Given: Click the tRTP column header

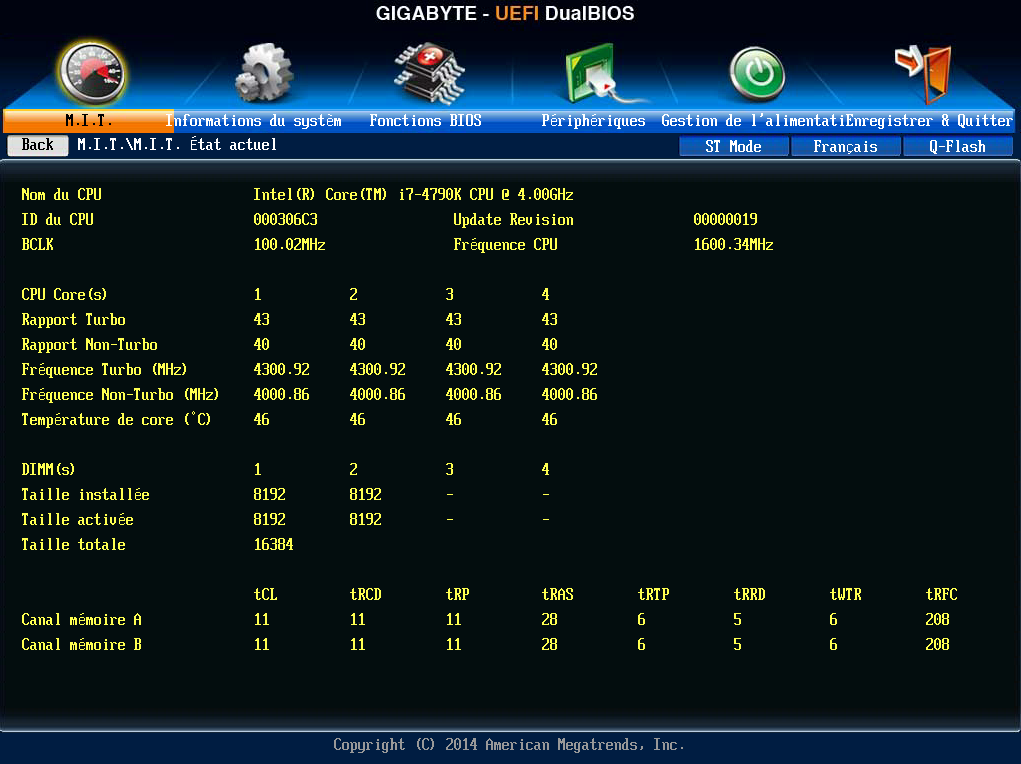Looking at the screenshot, I should click(653, 595).
